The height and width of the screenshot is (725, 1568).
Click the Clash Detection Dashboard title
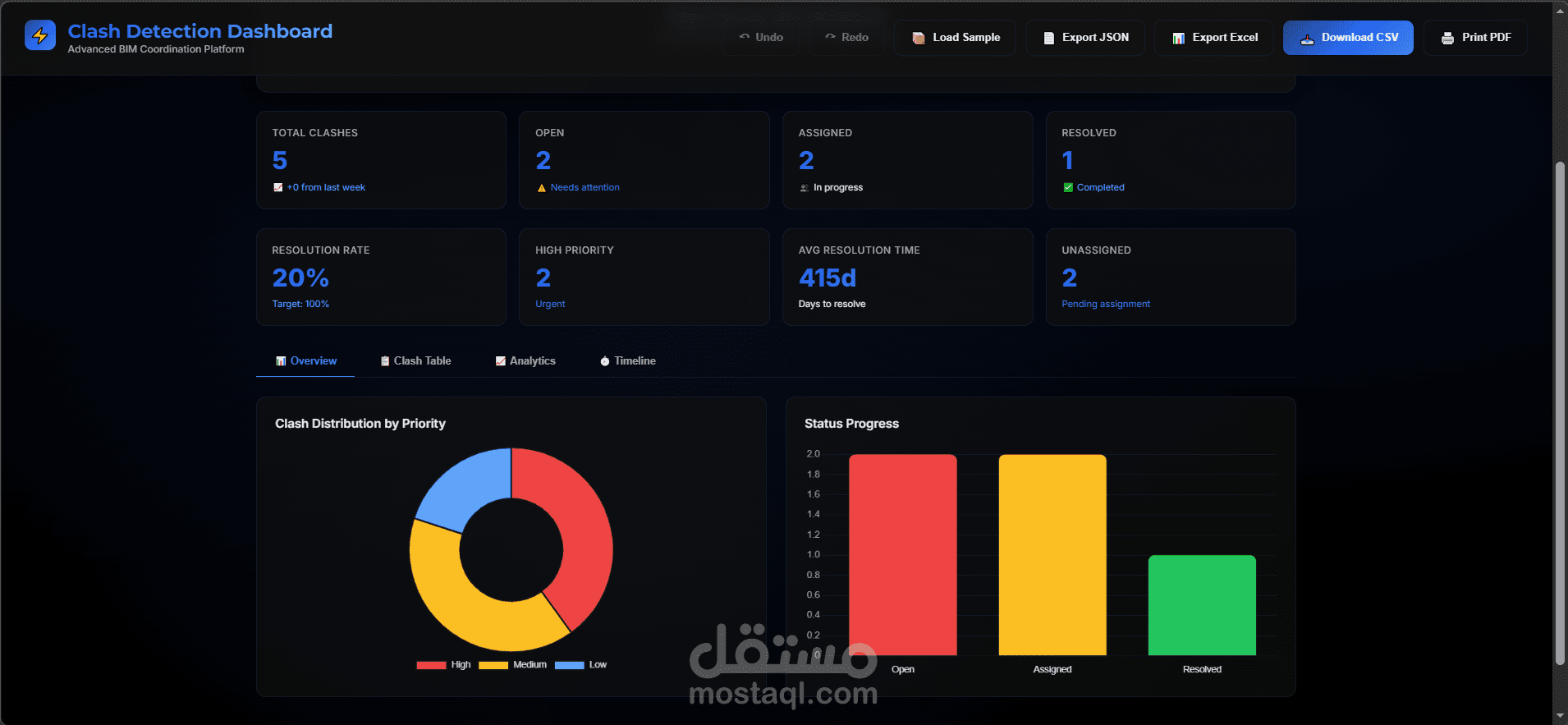pos(199,31)
